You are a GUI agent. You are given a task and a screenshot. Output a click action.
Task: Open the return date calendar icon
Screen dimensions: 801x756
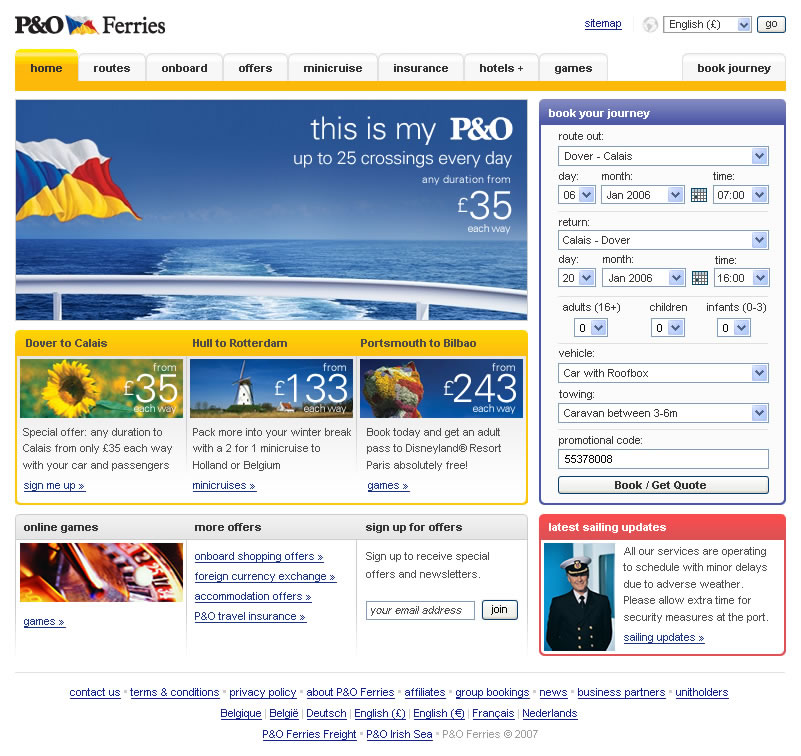pos(699,278)
